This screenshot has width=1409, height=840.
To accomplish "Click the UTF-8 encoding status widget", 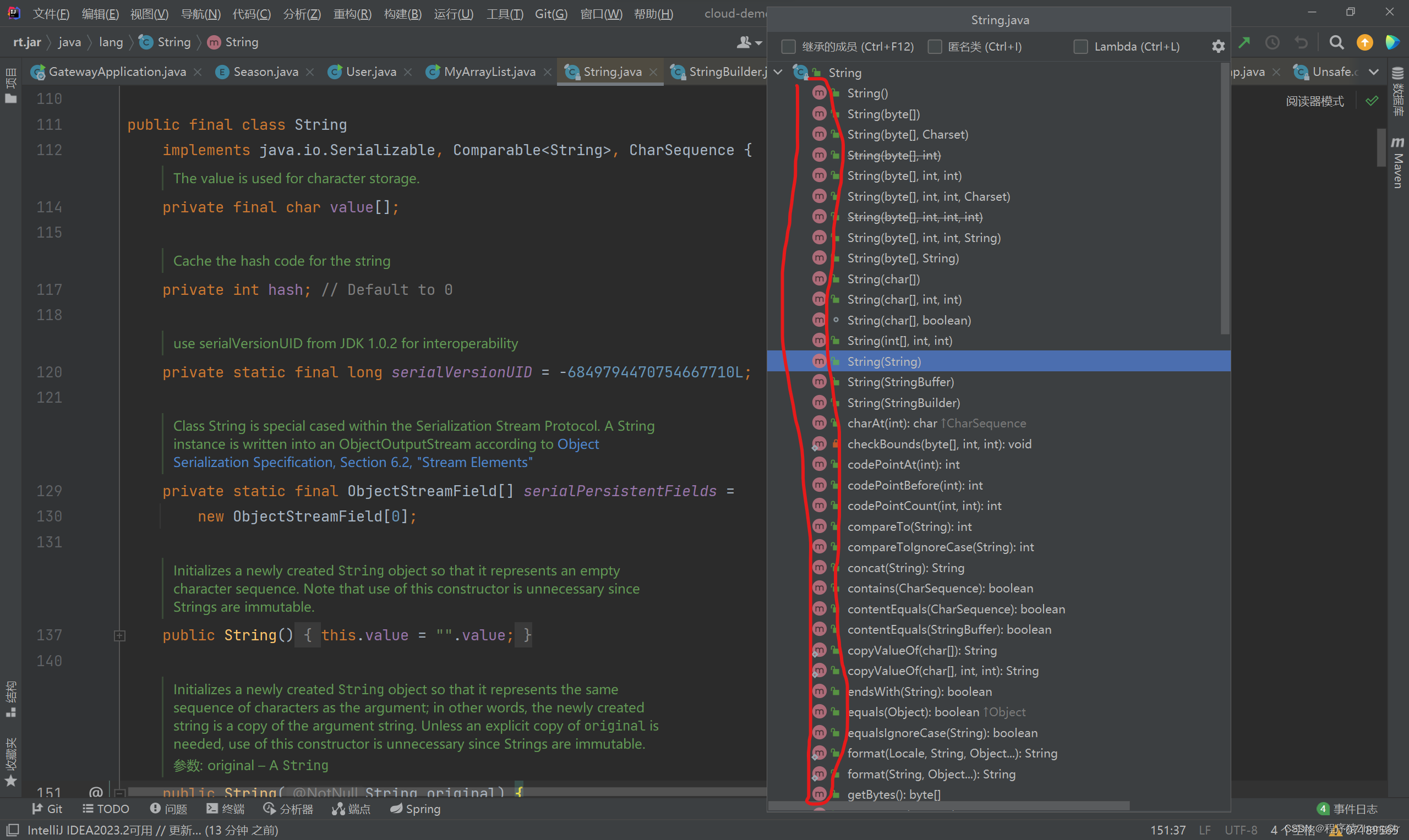I will 1241,830.
